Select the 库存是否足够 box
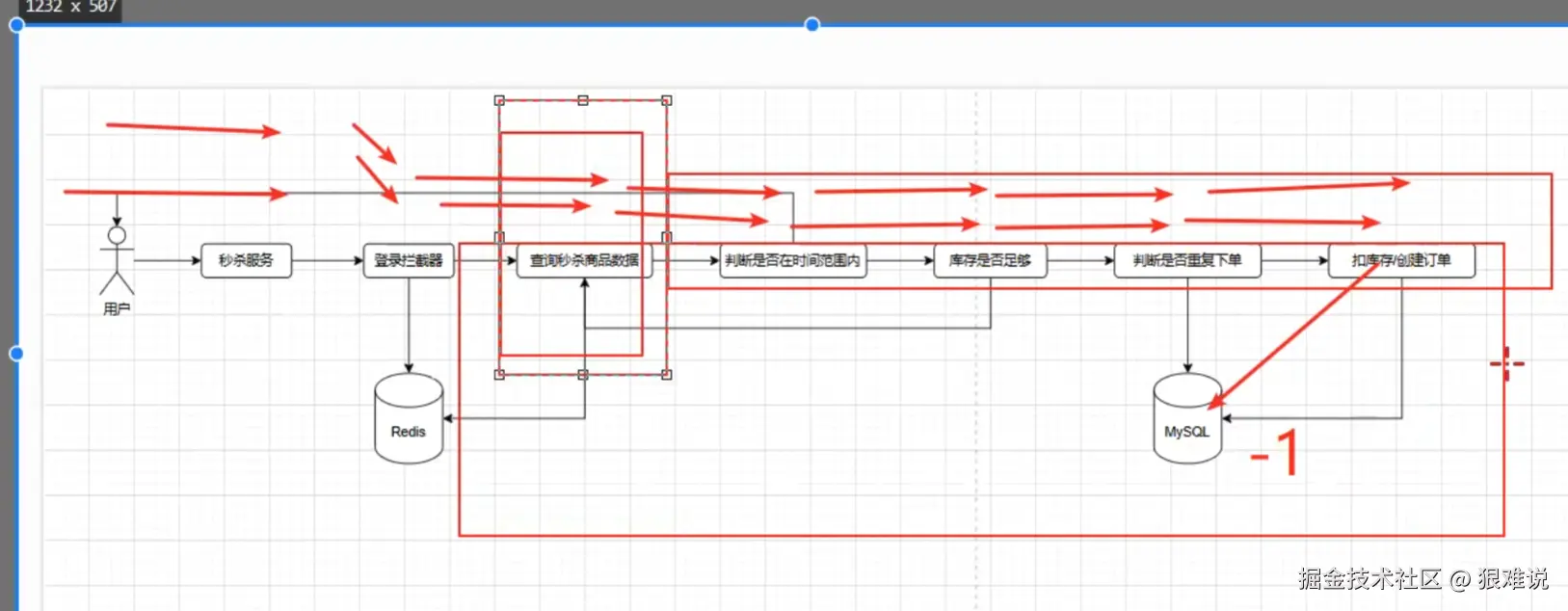Image resolution: width=1568 pixels, height=611 pixels. [990, 260]
